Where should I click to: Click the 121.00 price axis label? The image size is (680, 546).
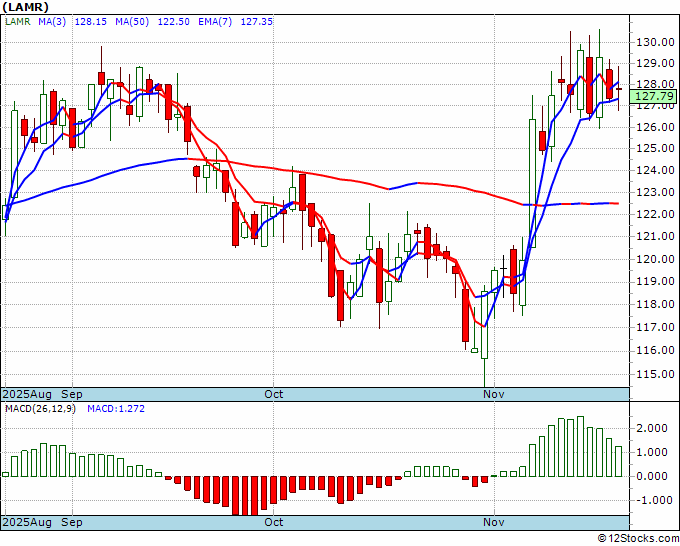tap(655, 236)
